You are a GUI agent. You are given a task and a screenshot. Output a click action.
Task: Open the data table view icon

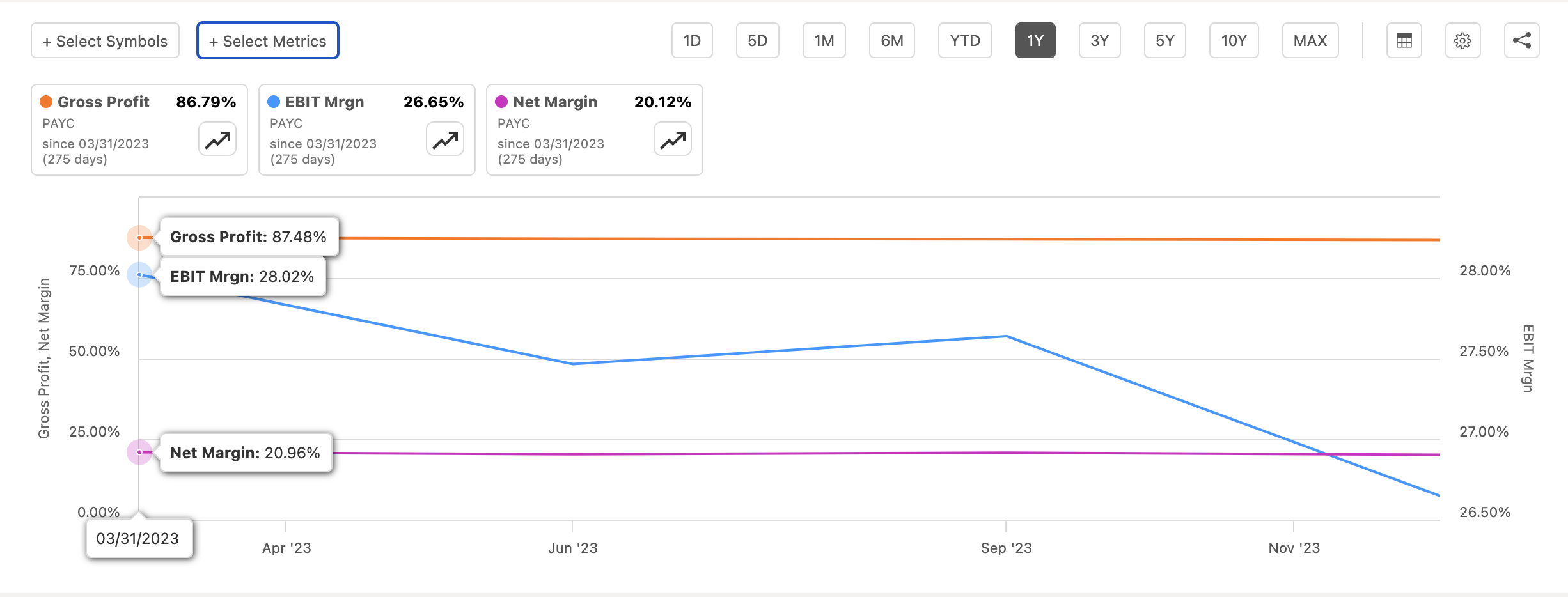(x=1404, y=40)
